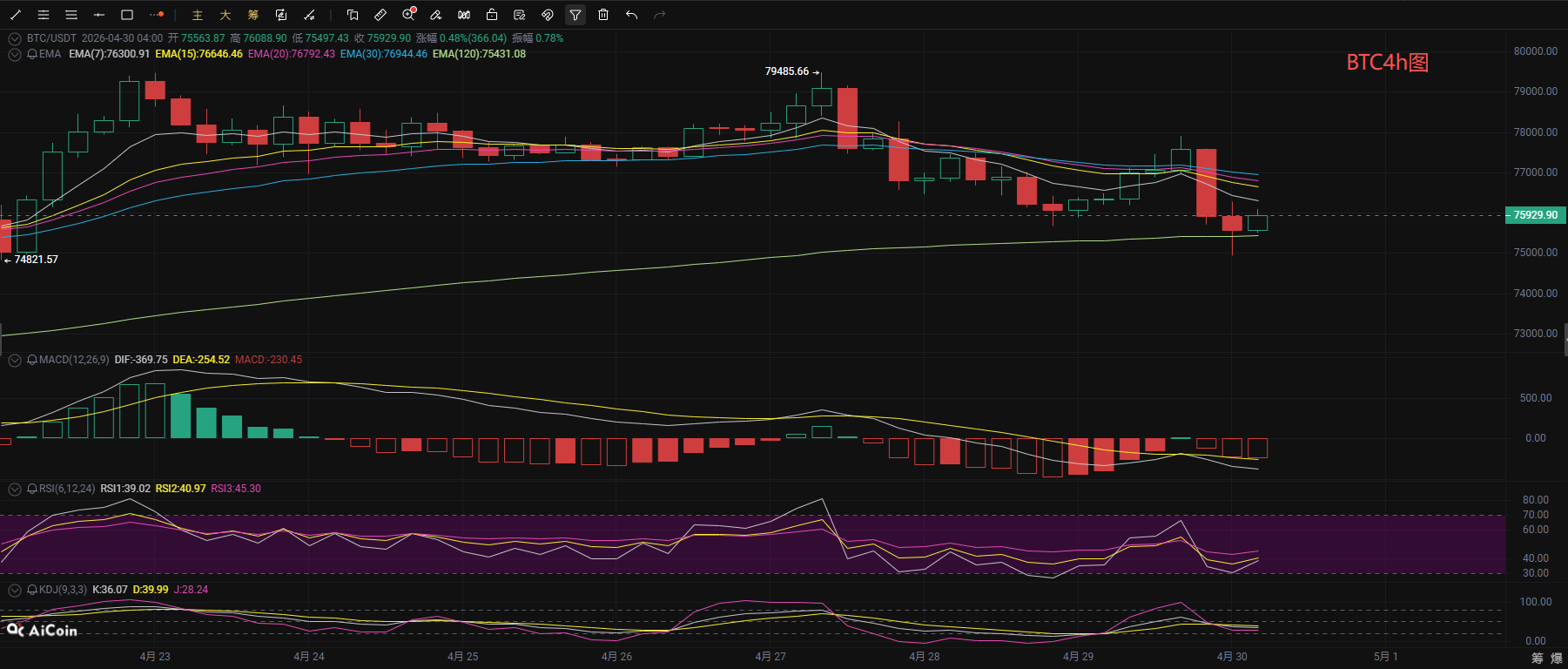1568x669 pixels.
Task: Toggle the funnel filter button
Action: point(575,15)
